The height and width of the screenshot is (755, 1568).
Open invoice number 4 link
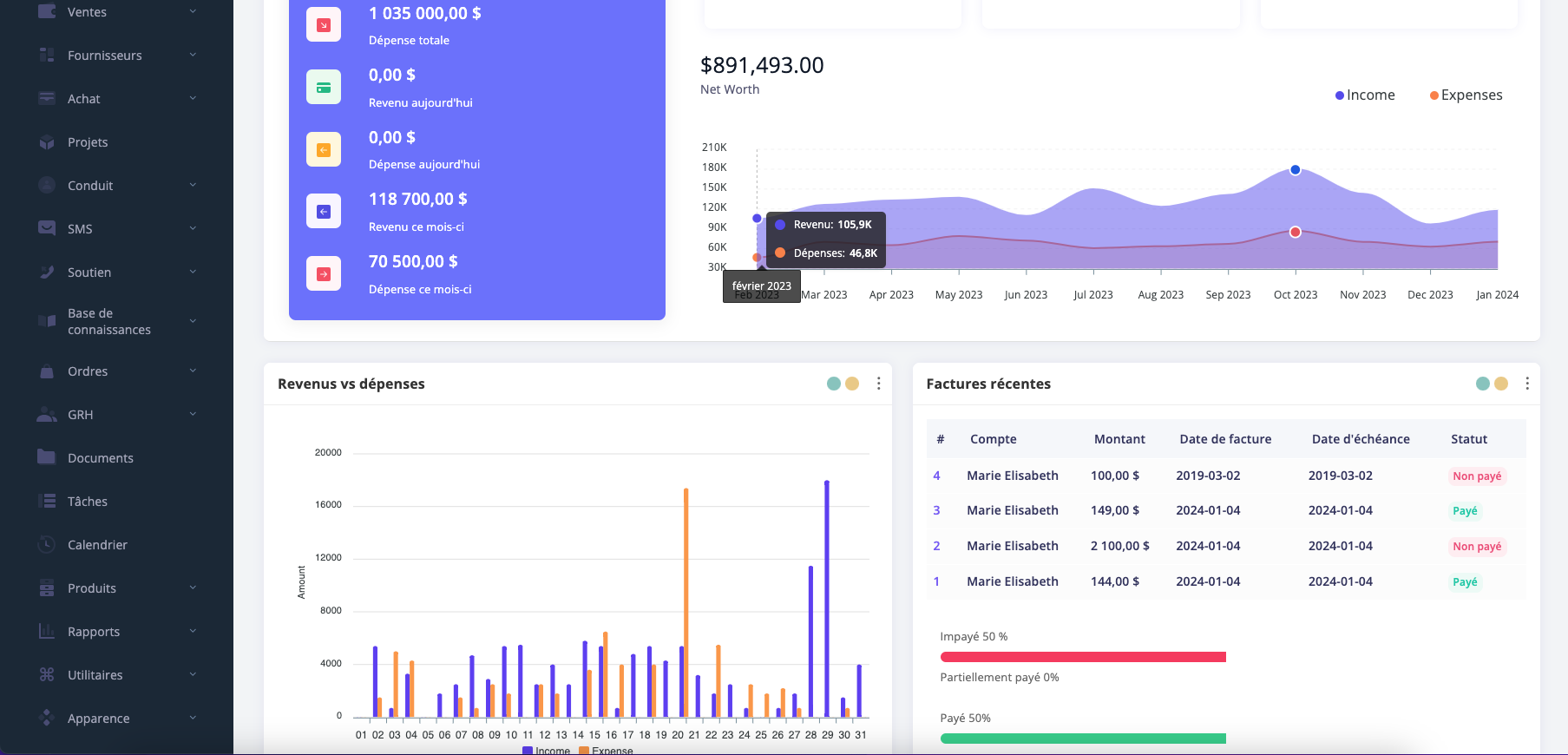coord(936,476)
